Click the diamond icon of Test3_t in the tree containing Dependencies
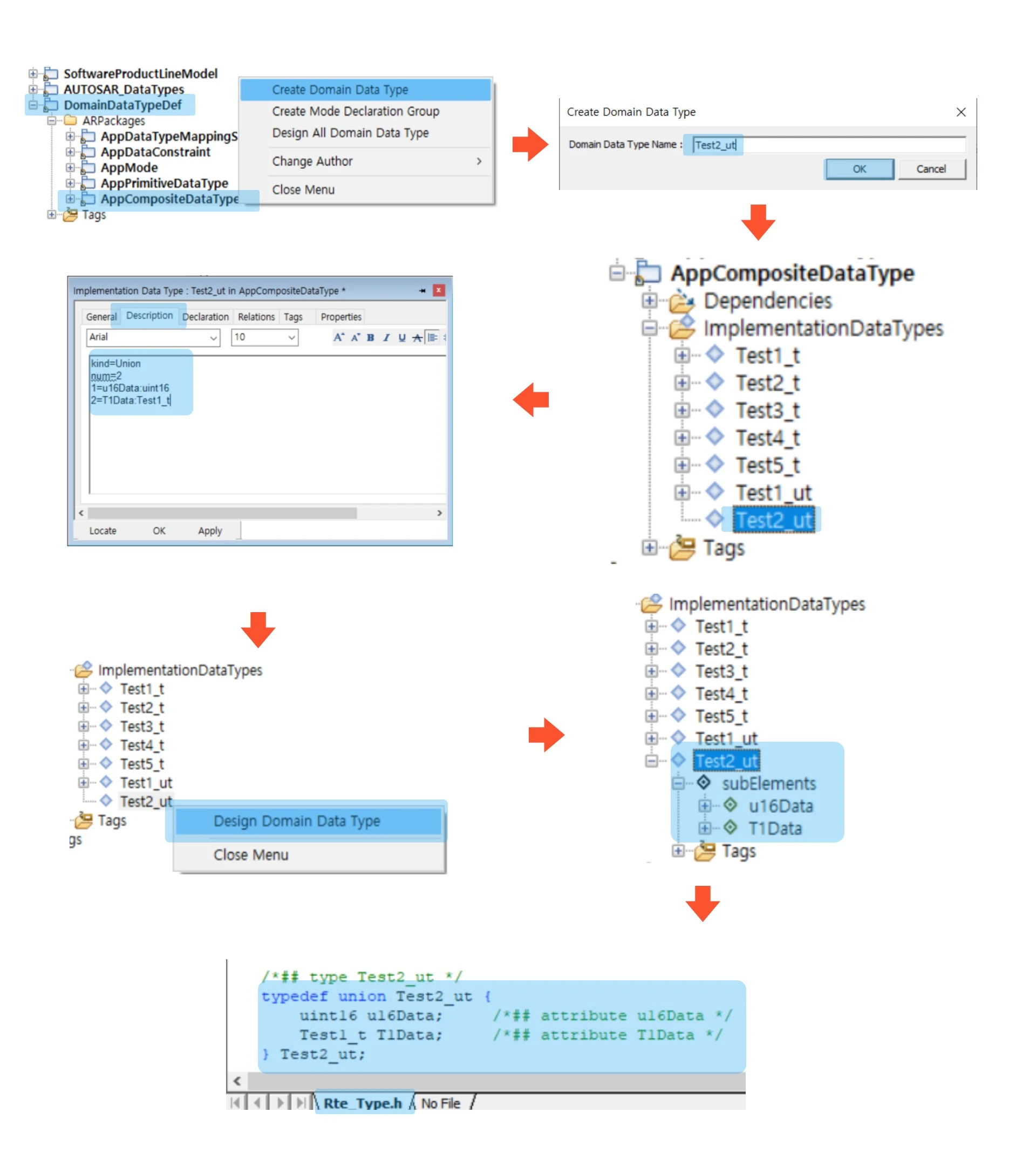This screenshot has height=1166, width=1036. 714,409
